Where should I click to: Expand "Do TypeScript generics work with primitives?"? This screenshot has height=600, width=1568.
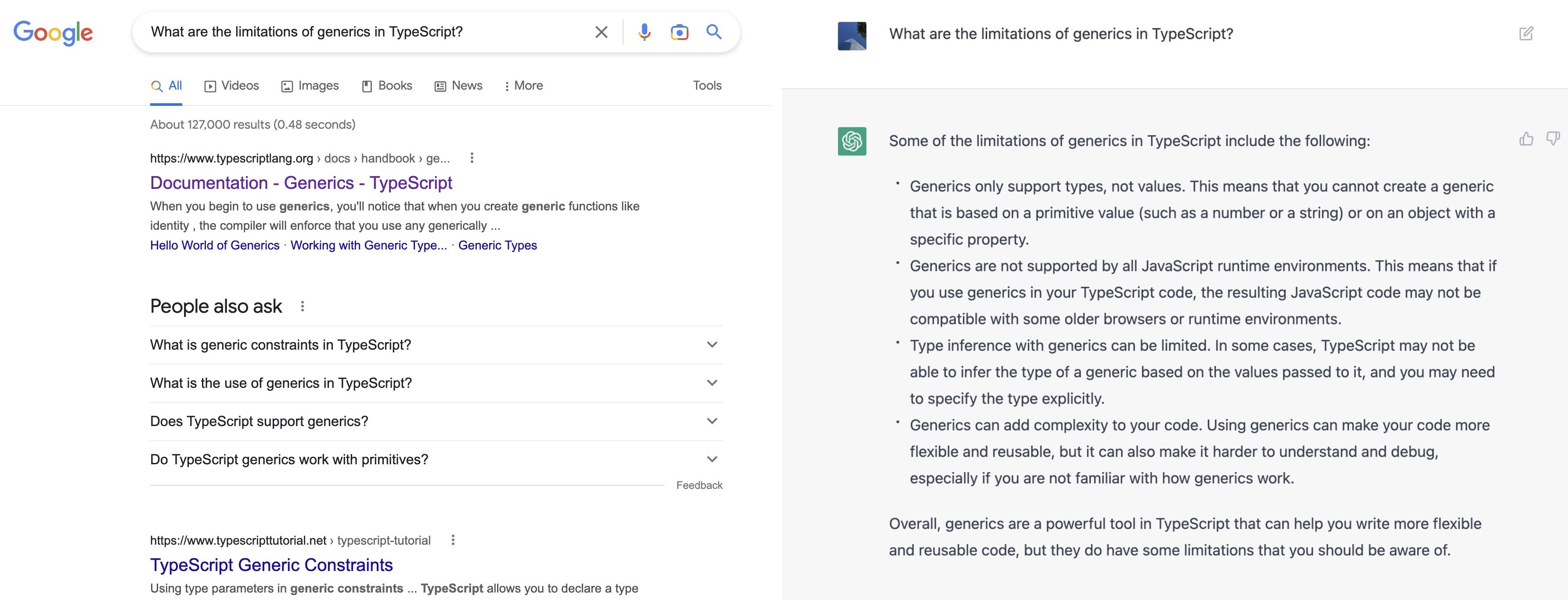[712, 459]
